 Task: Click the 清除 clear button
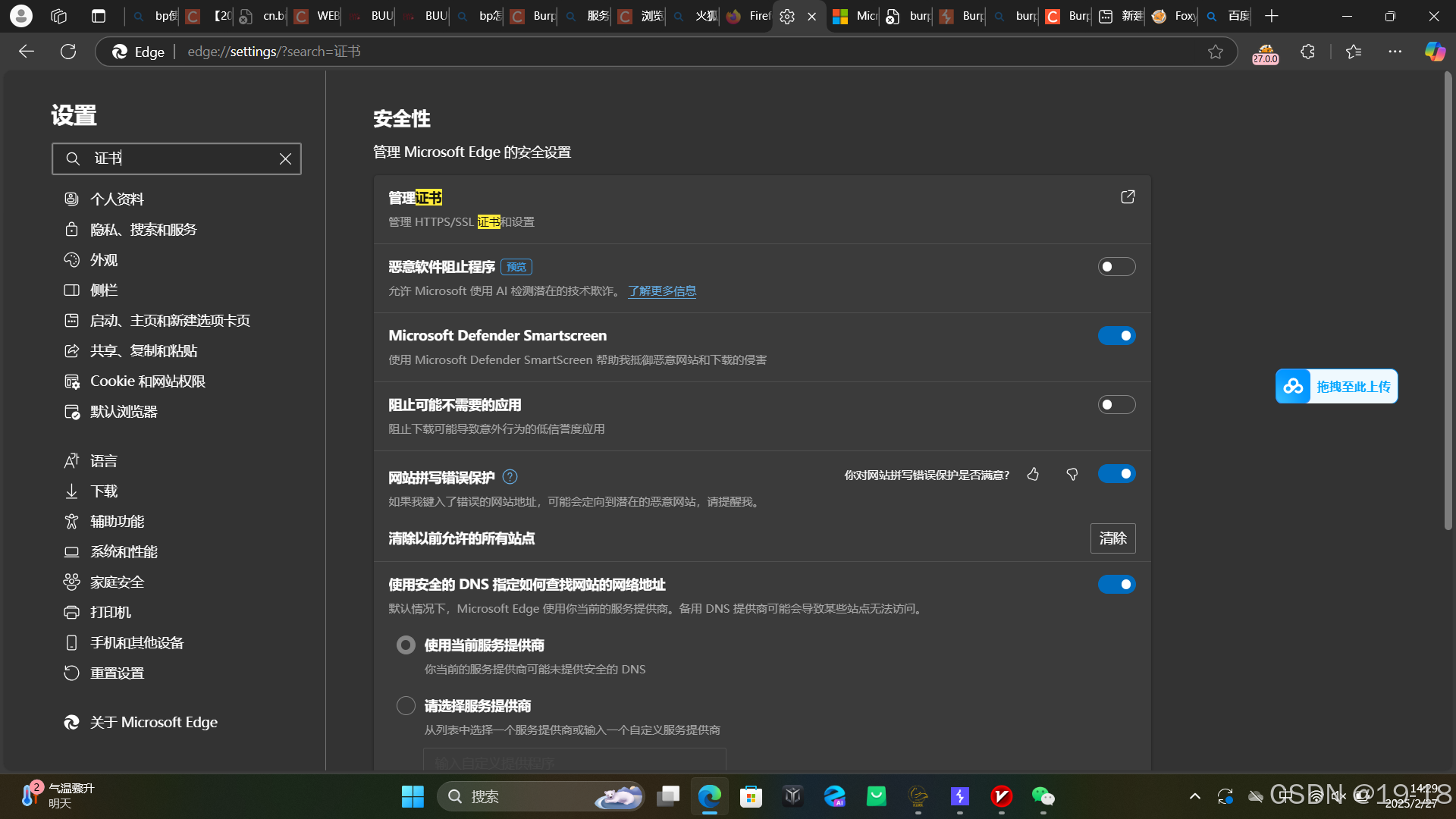point(1112,538)
